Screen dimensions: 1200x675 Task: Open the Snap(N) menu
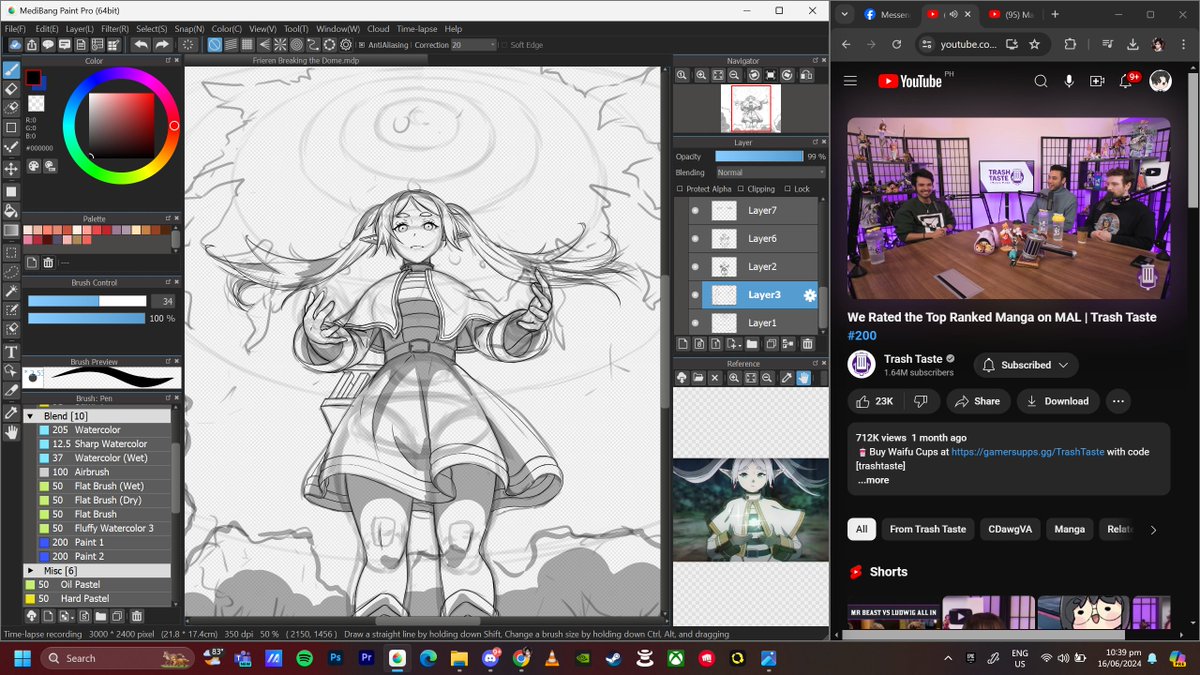187,29
